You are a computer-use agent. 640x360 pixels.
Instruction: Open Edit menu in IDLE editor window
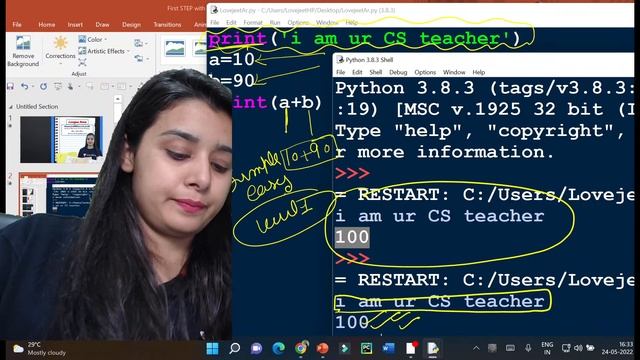point(231,22)
